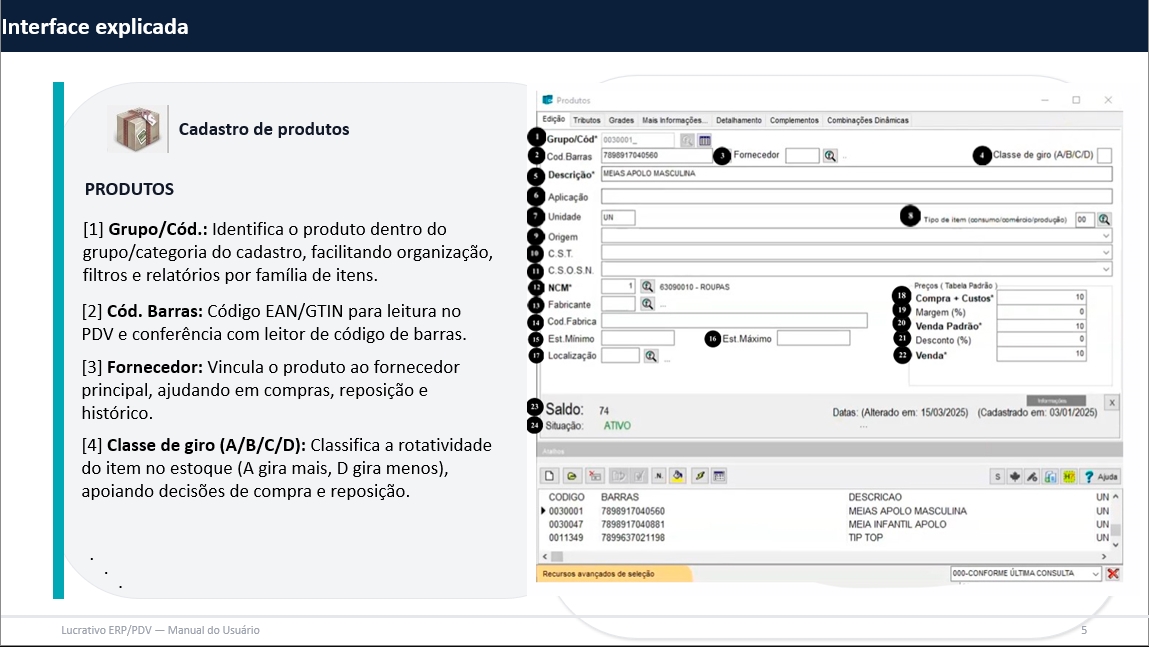The width and height of the screenshot is (1149, 647).
Task: Click the Fornecedor search magnifier icon
Action: (x=830, y=156)
